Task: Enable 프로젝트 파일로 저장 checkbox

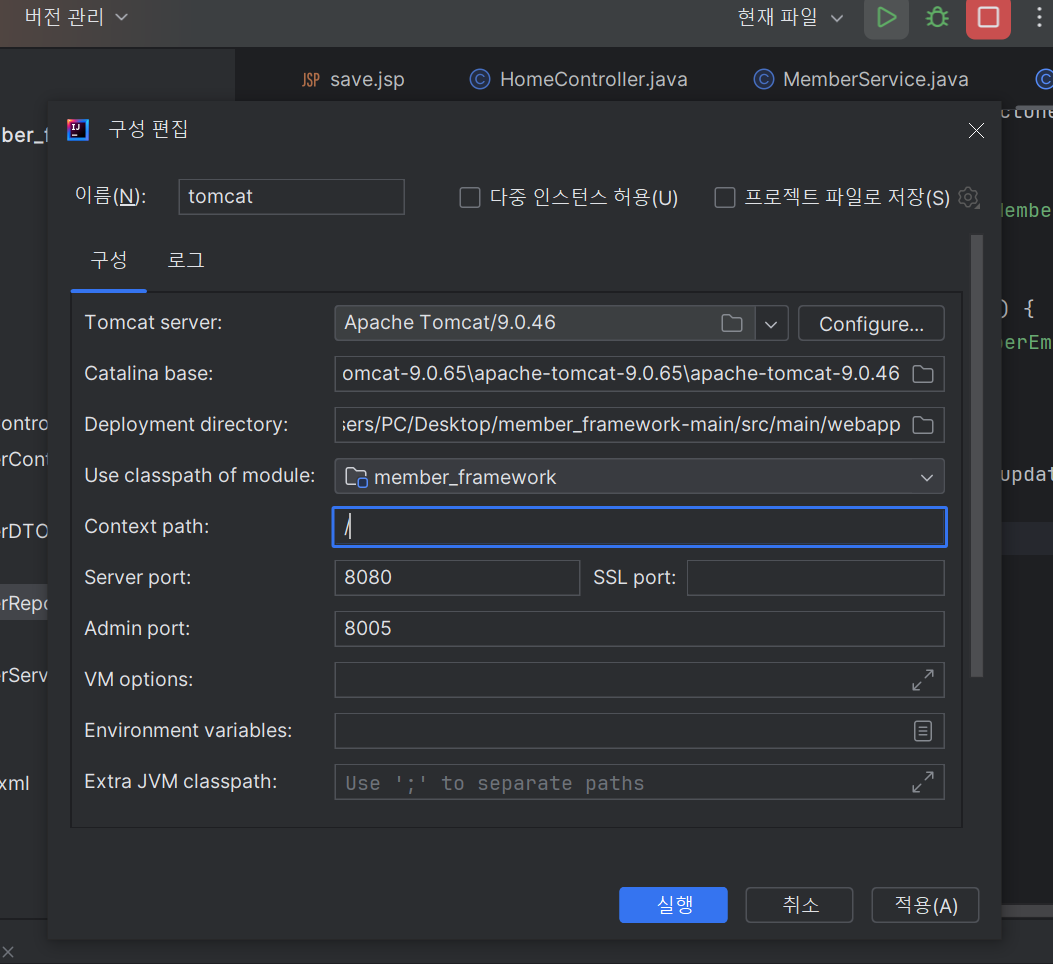Action: pos(725,198)
